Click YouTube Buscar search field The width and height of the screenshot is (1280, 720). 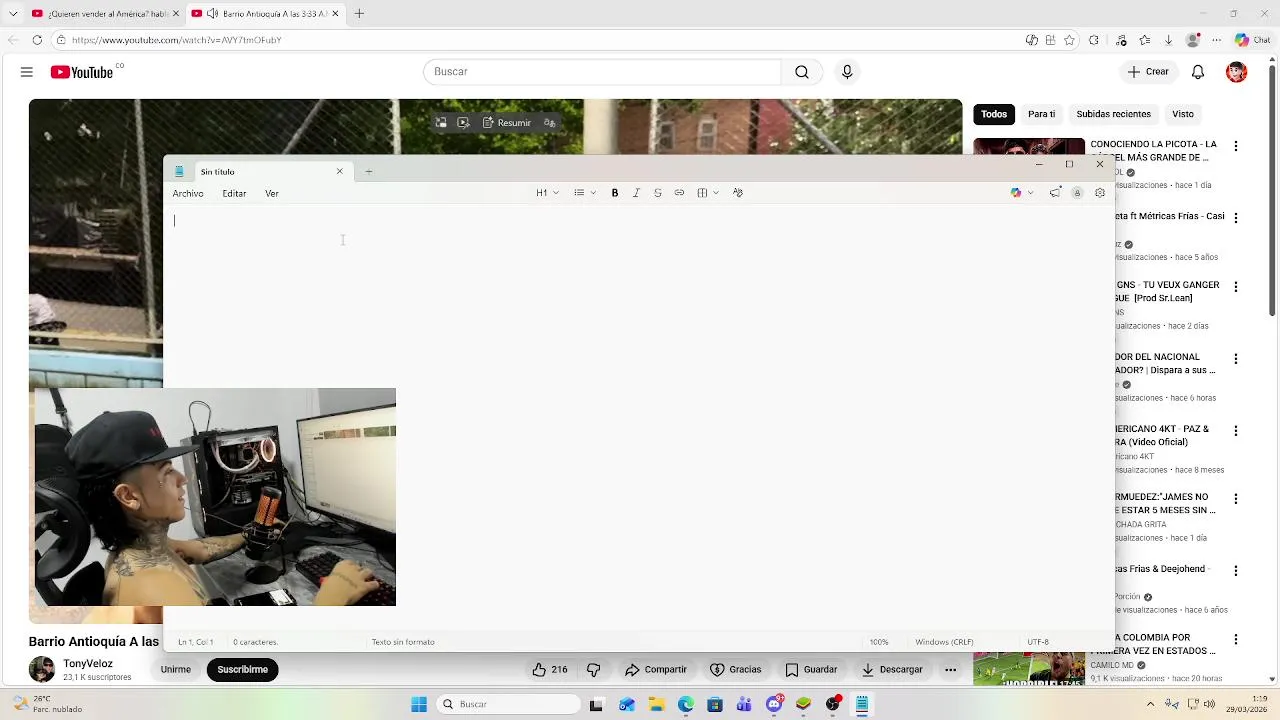click(602, 72)
